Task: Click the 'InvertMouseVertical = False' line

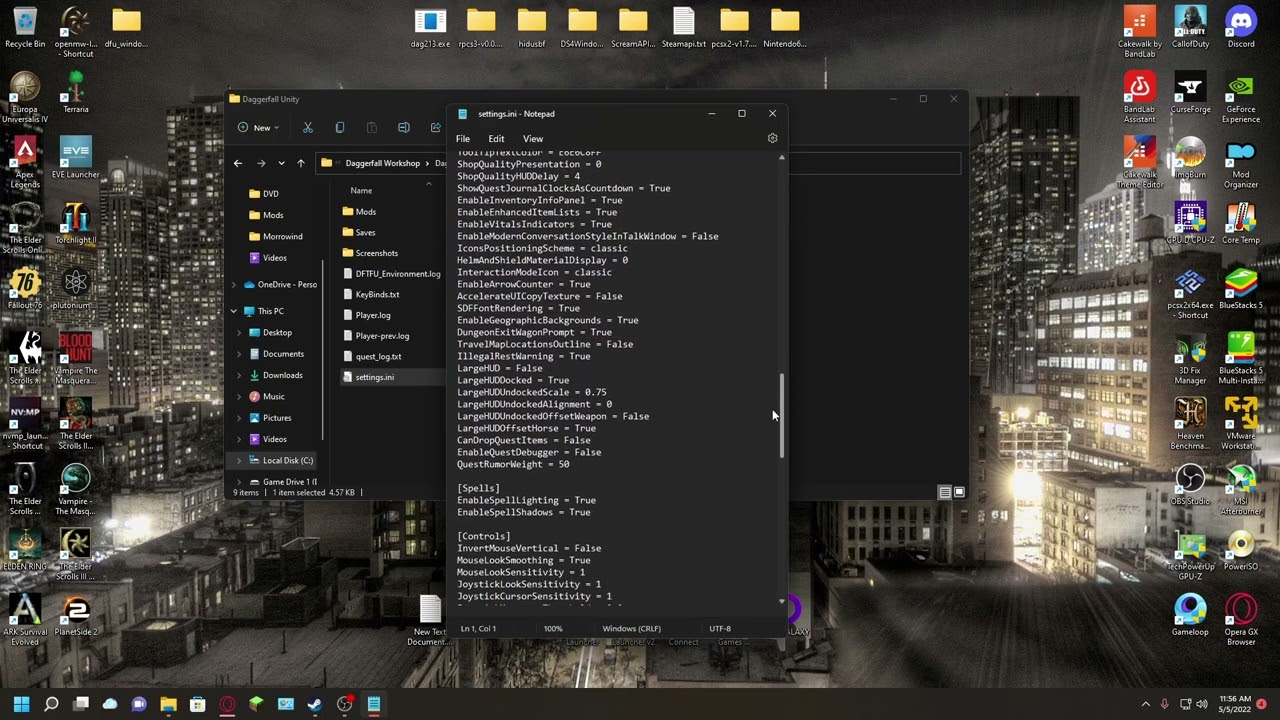Action: 529,548
